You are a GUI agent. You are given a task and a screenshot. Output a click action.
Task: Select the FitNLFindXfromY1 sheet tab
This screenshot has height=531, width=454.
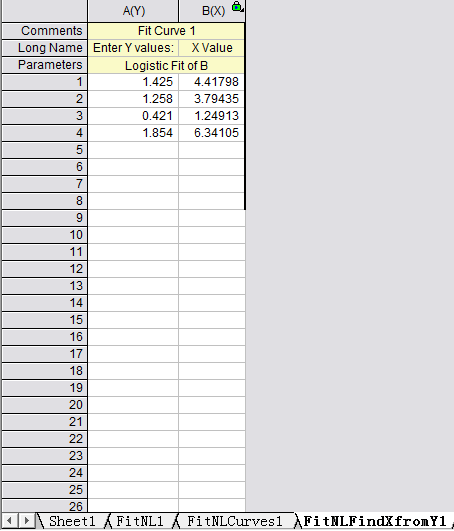coord(375,521)
